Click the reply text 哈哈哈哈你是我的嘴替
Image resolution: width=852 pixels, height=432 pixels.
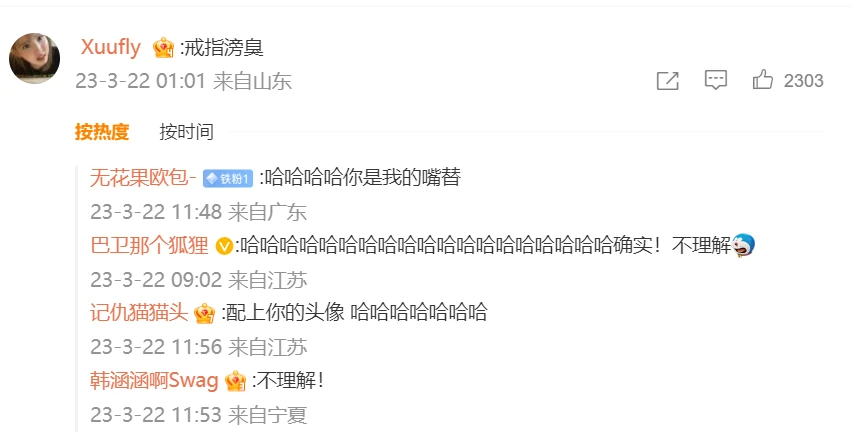[x=363, y=178]
